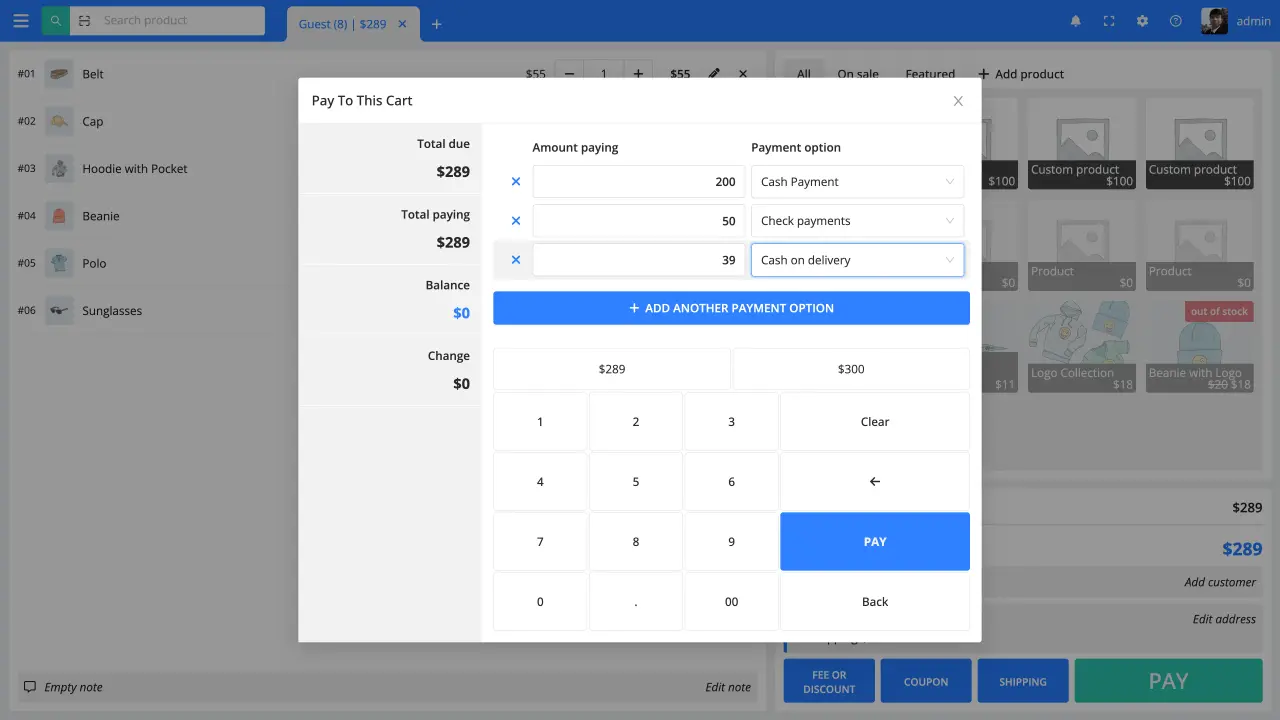The image size is (1280, 720).
Task: Add a new cart tab with plus icon
Action: tap(437, 24)
